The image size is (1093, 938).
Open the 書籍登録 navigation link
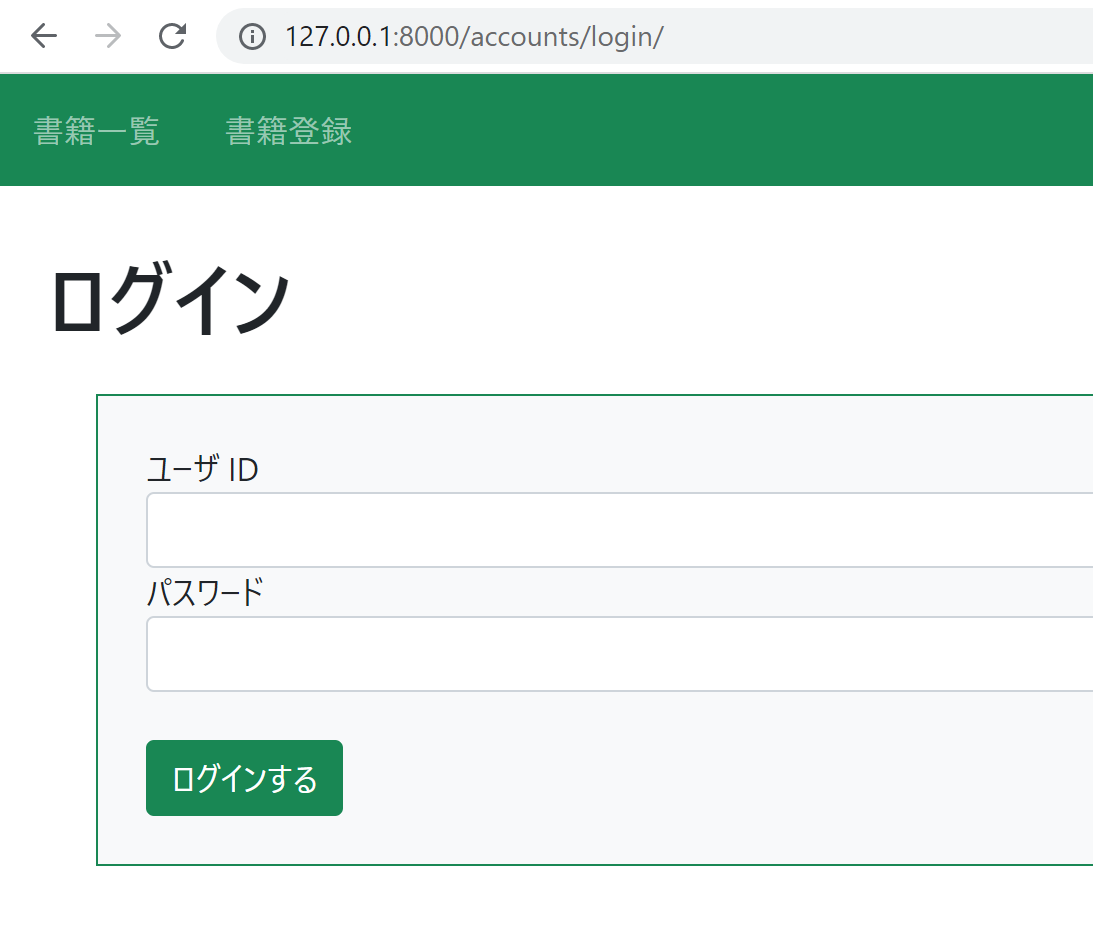pyautogui.click(x=289, y=131)
